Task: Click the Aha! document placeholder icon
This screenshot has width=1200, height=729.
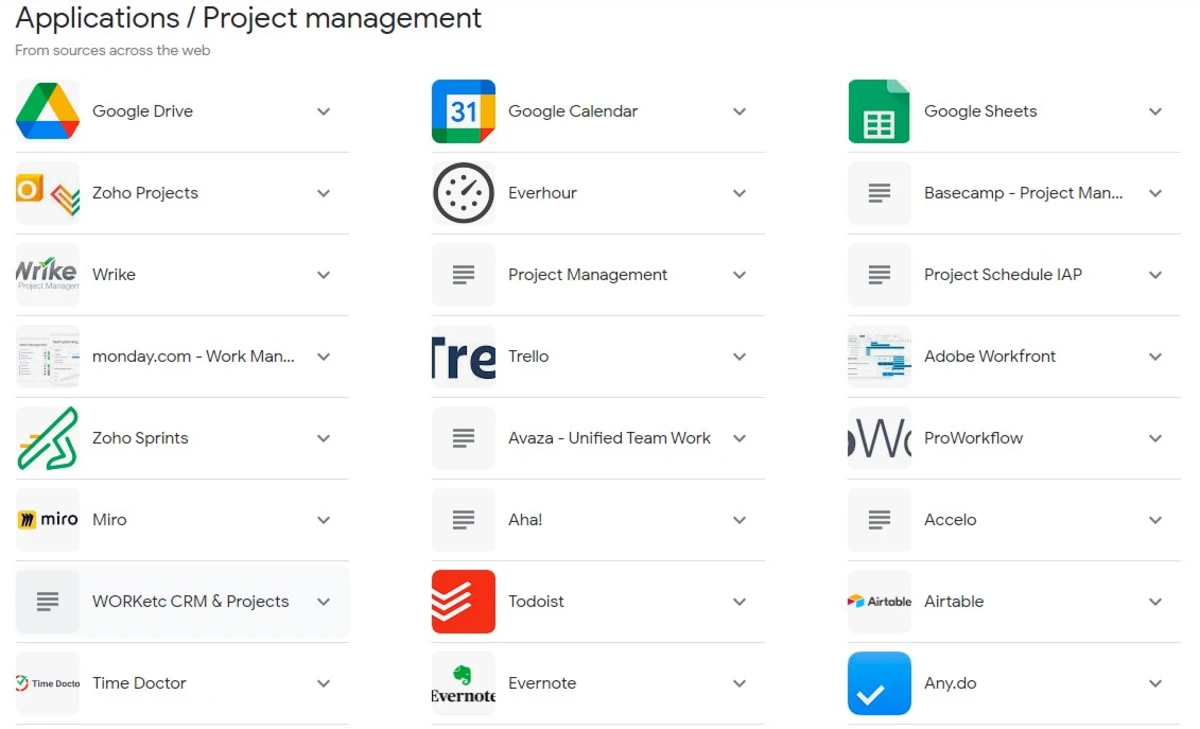Action: 463,520
